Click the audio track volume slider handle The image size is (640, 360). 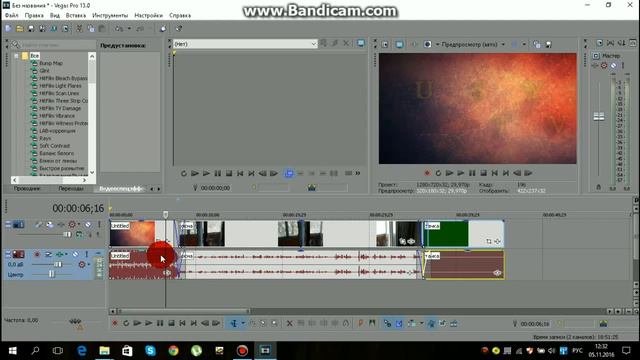point(58,264)
